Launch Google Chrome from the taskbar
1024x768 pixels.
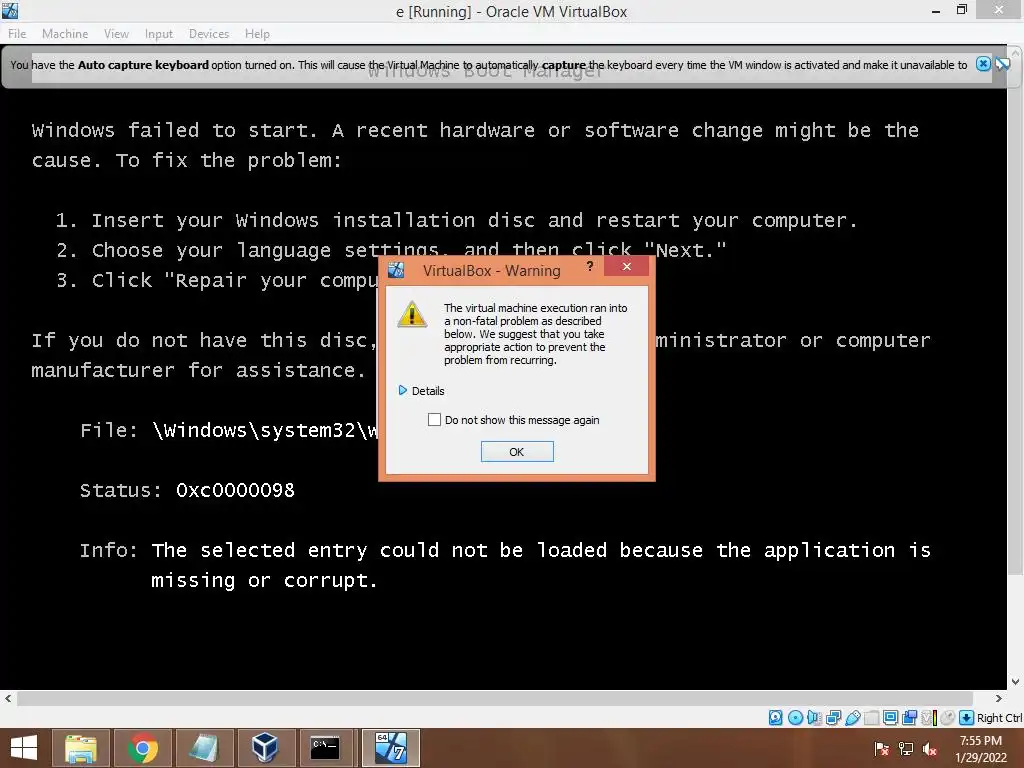click(142, 748)
